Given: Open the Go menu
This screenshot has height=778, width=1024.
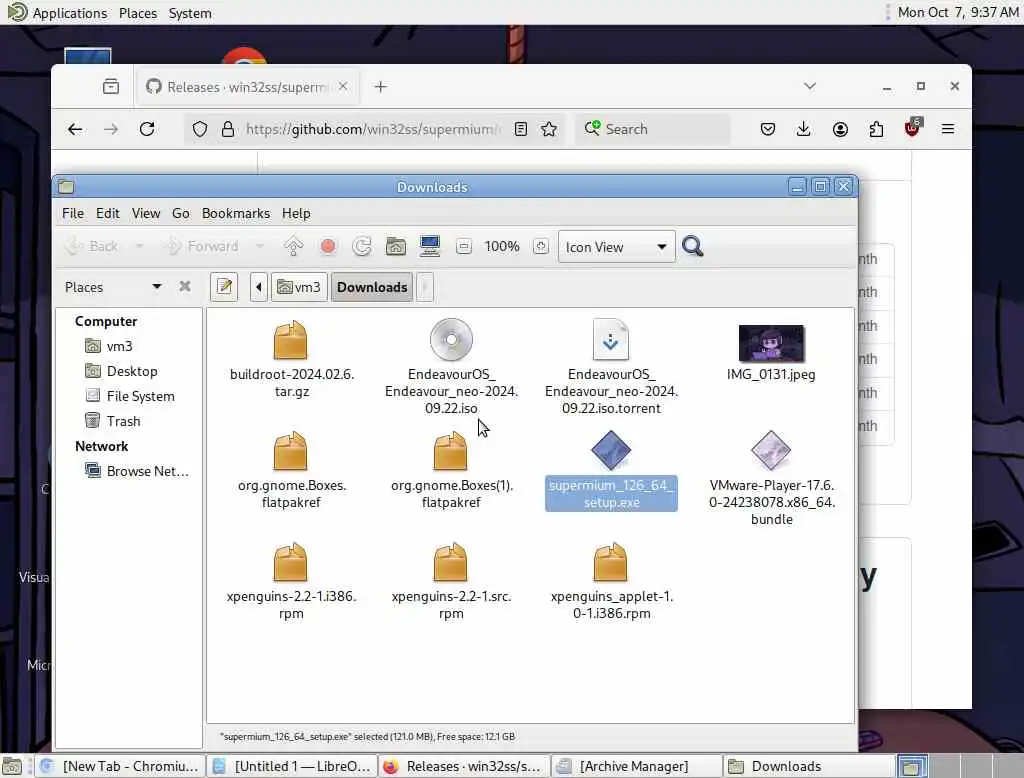Looking at the screenshot, I should [180, 213].
